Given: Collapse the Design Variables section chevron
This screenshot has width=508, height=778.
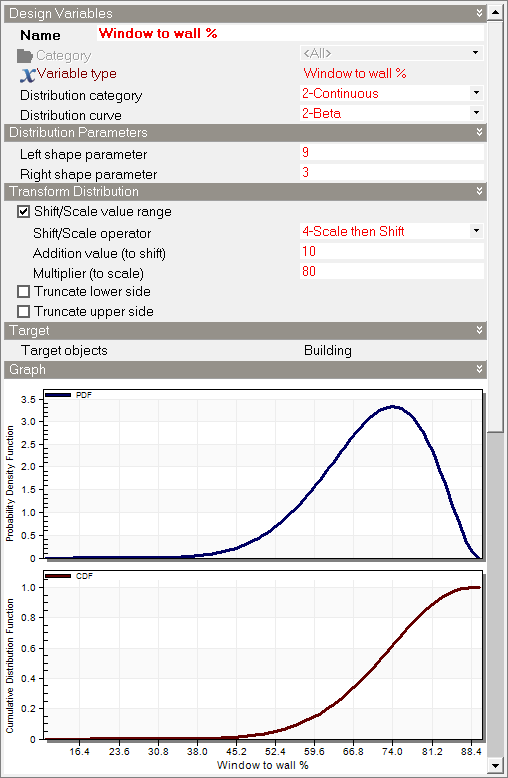Looking at the screenshot, I should [479, 13].
